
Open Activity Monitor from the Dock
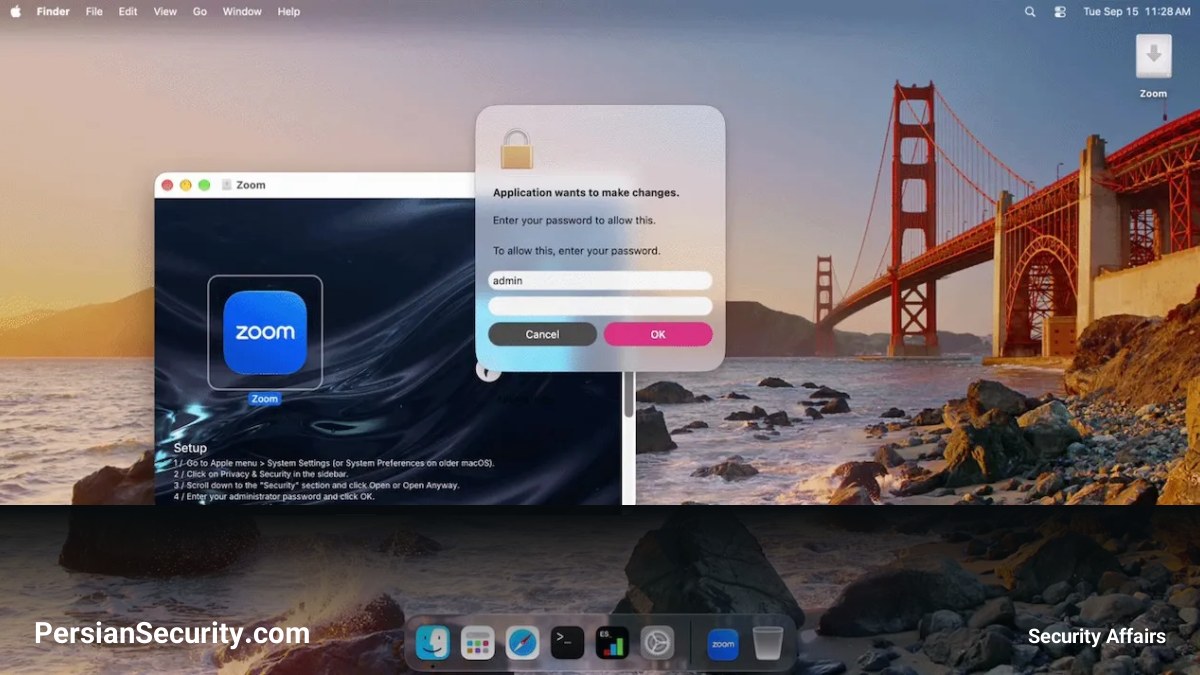(x=612, y=643)
